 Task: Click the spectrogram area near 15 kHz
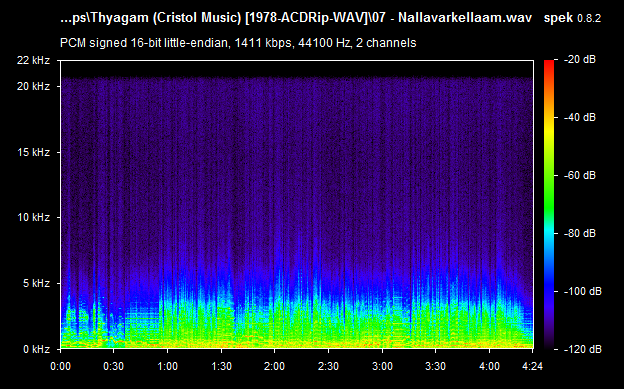point(296,152)
